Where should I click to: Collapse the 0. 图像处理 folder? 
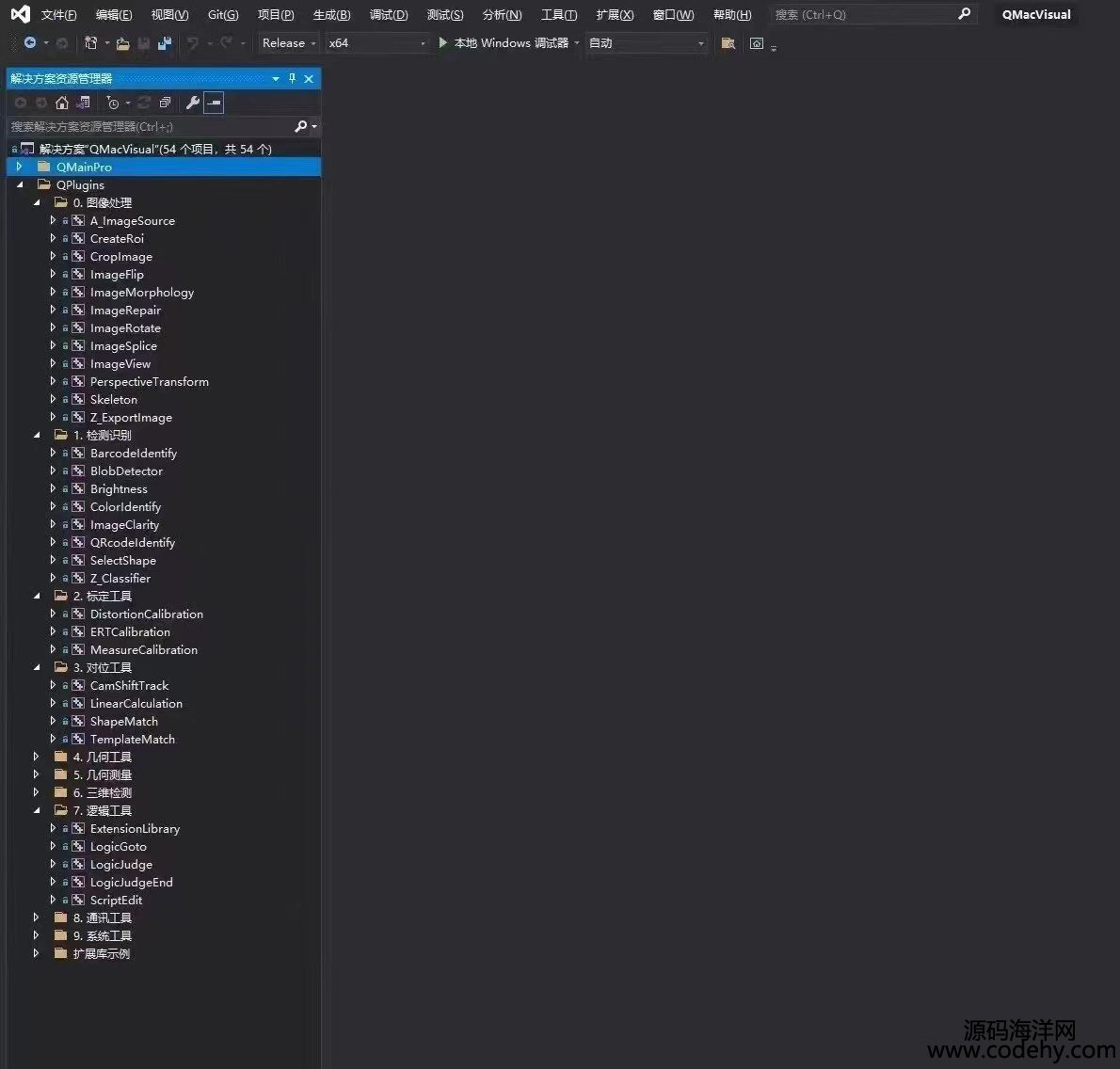pyautogui.click(x=37, y=203)
